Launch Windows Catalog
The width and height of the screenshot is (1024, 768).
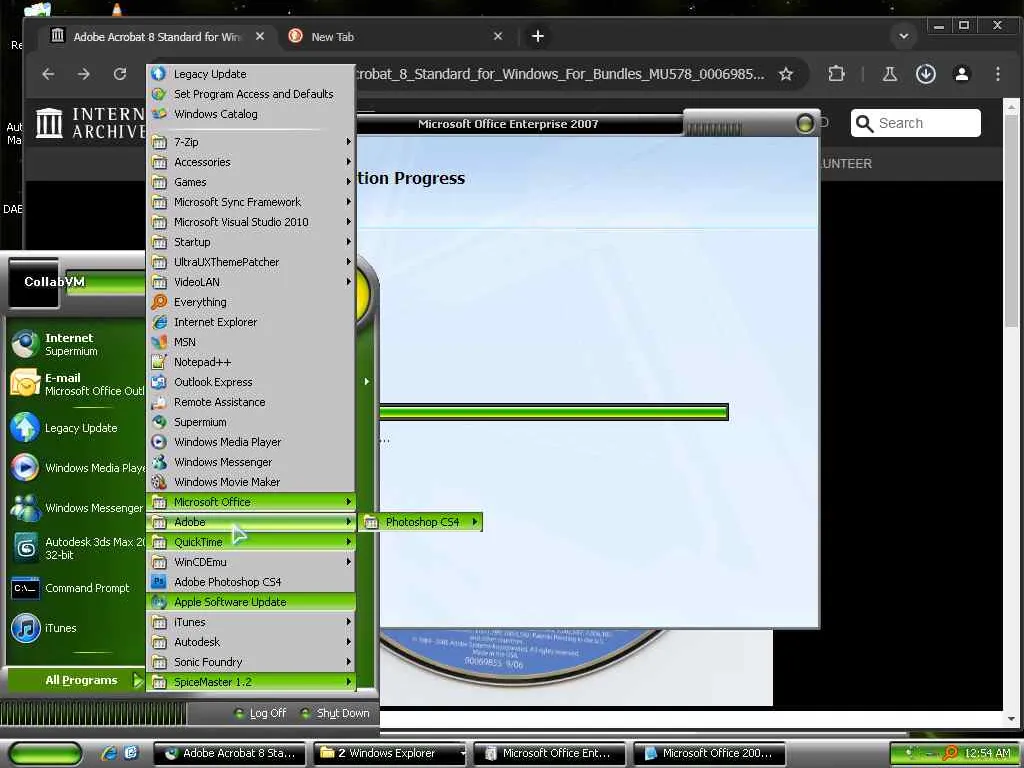point(251,114)
